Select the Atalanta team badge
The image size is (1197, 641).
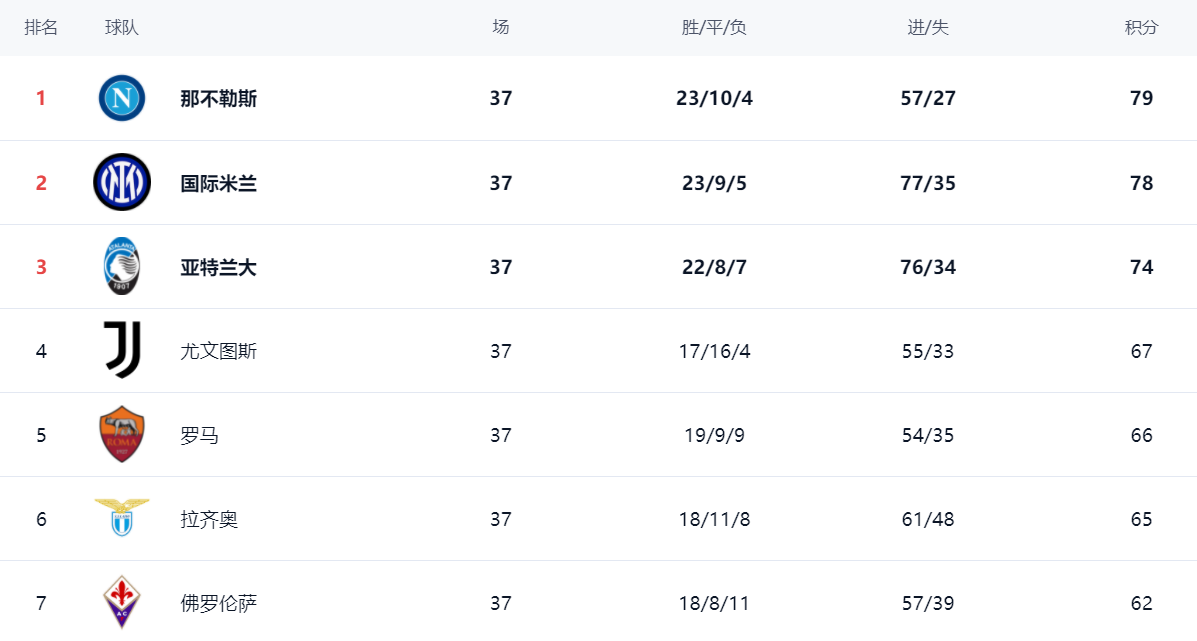(x=122, y=266)
